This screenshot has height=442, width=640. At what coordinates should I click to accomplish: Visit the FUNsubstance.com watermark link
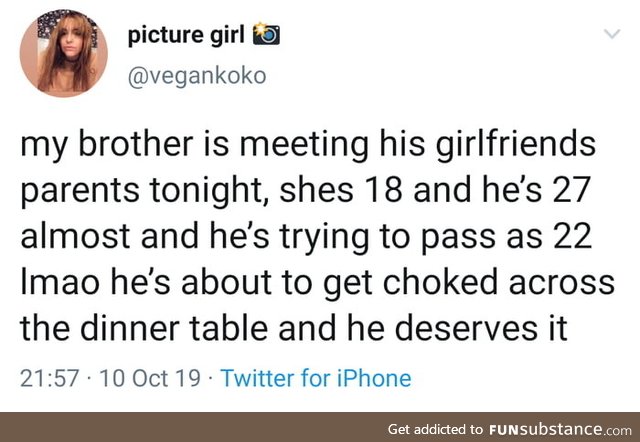pyautogui.click(x=560, y=429)
